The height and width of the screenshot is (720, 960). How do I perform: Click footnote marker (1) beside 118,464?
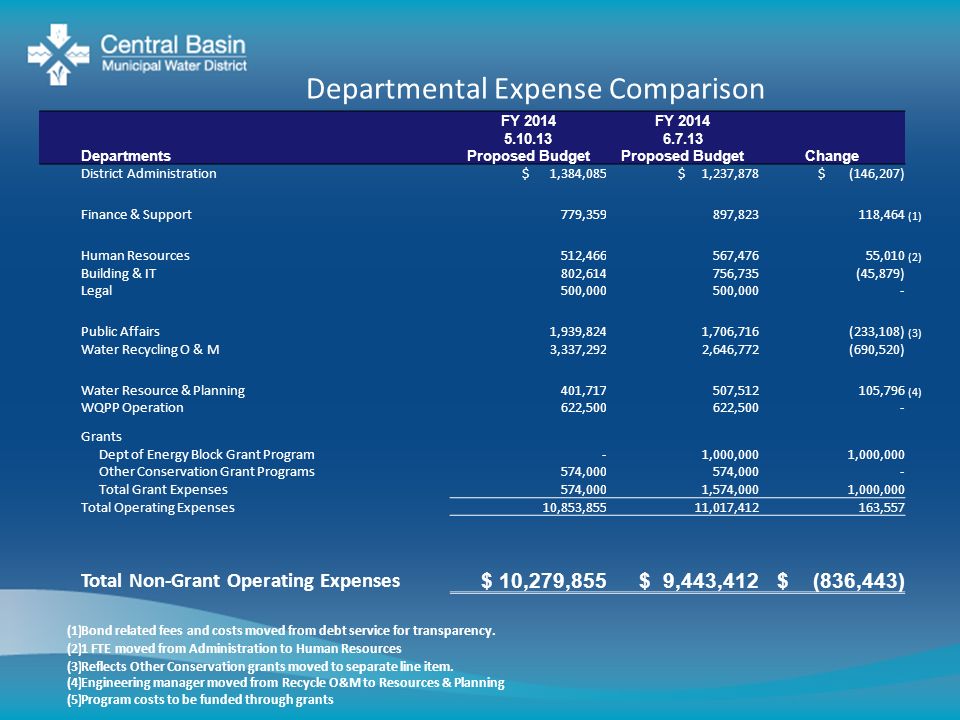click(915, 216)
